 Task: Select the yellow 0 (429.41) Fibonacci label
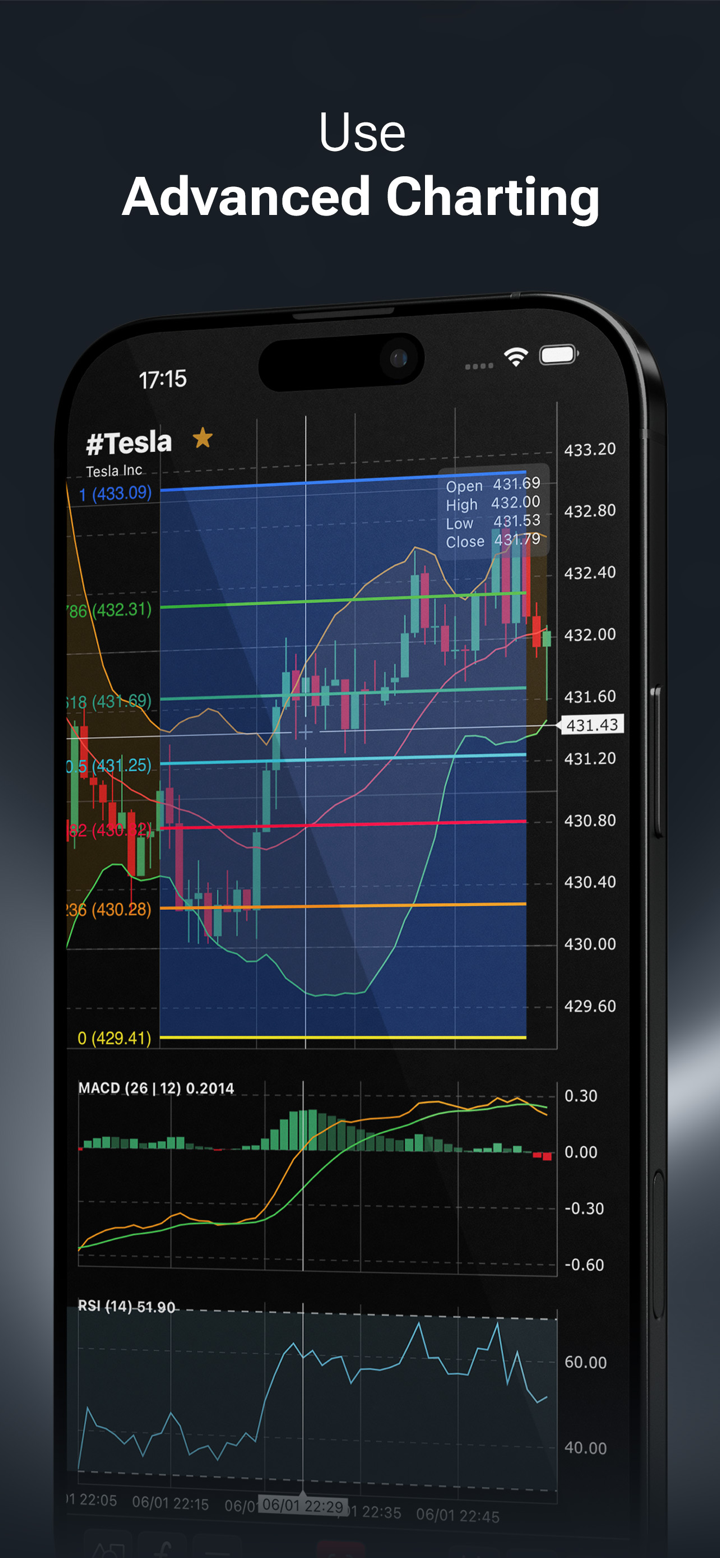tap(114, 1039)
